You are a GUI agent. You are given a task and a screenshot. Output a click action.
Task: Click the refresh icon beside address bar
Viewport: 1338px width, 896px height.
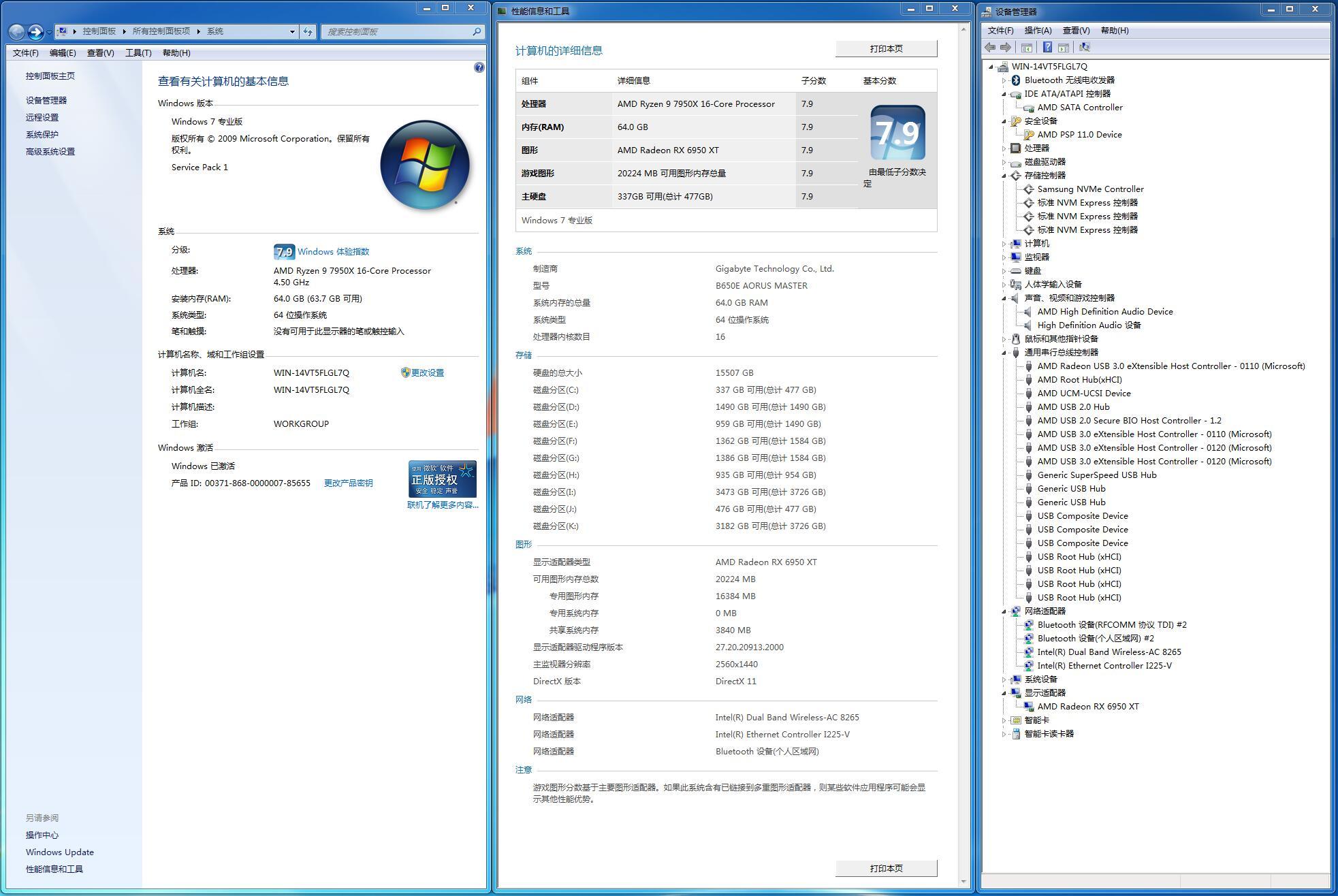(308, 31)
